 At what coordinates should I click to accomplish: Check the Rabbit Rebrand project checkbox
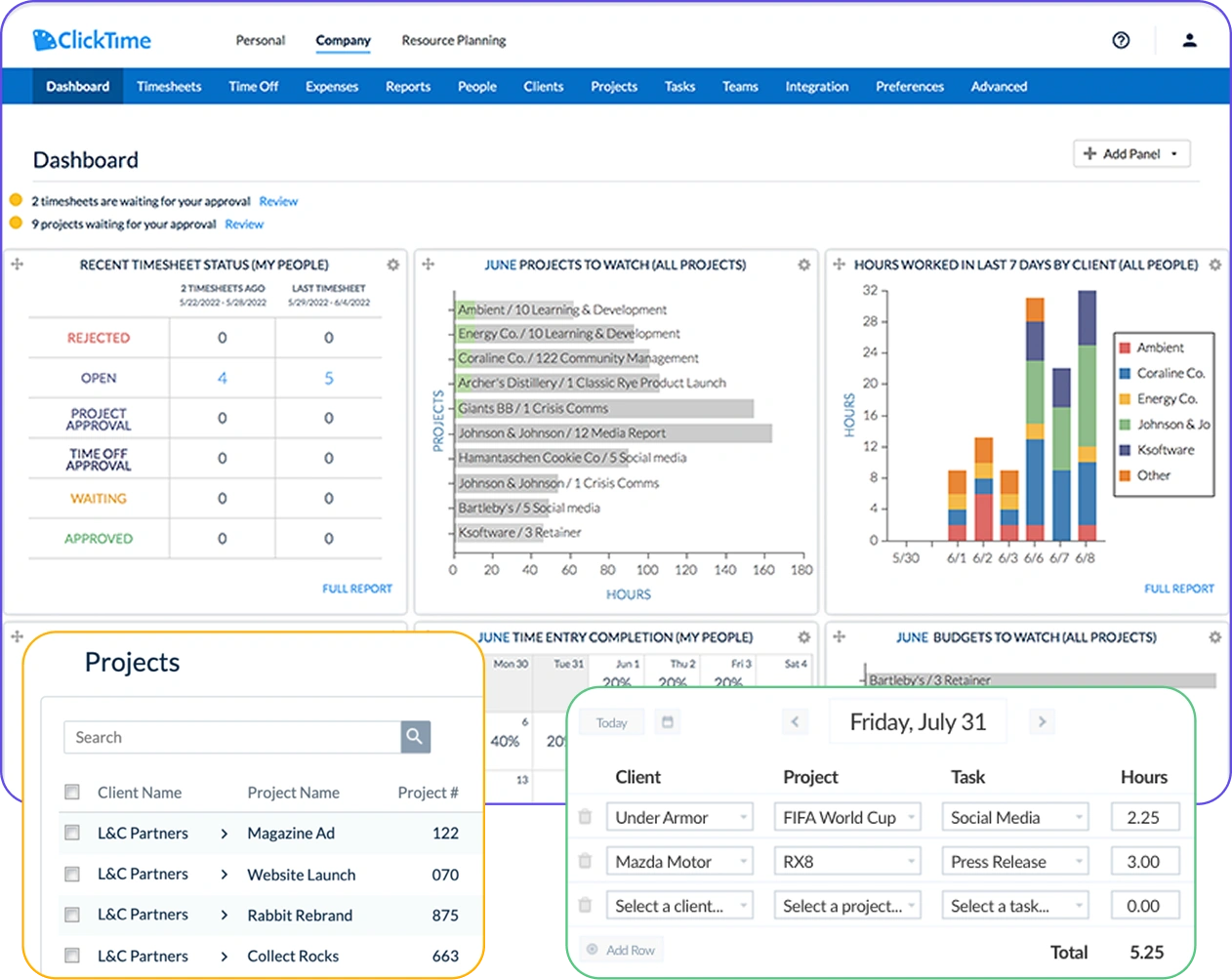(x=72, y=915)
